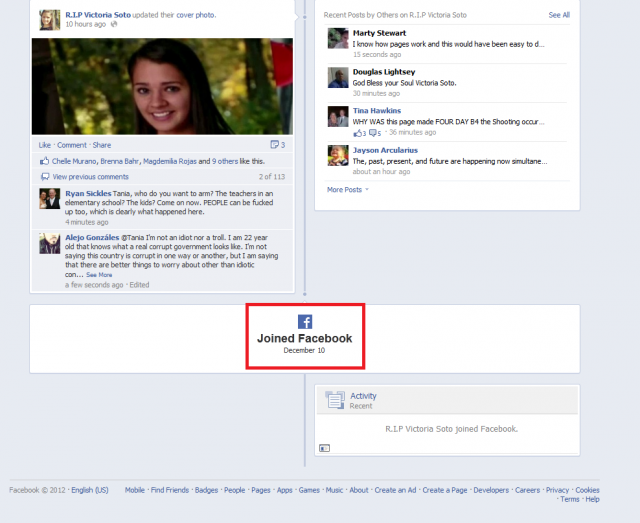
Task: Show the '9 others' who like this
Action: click(x=225, y=161)
